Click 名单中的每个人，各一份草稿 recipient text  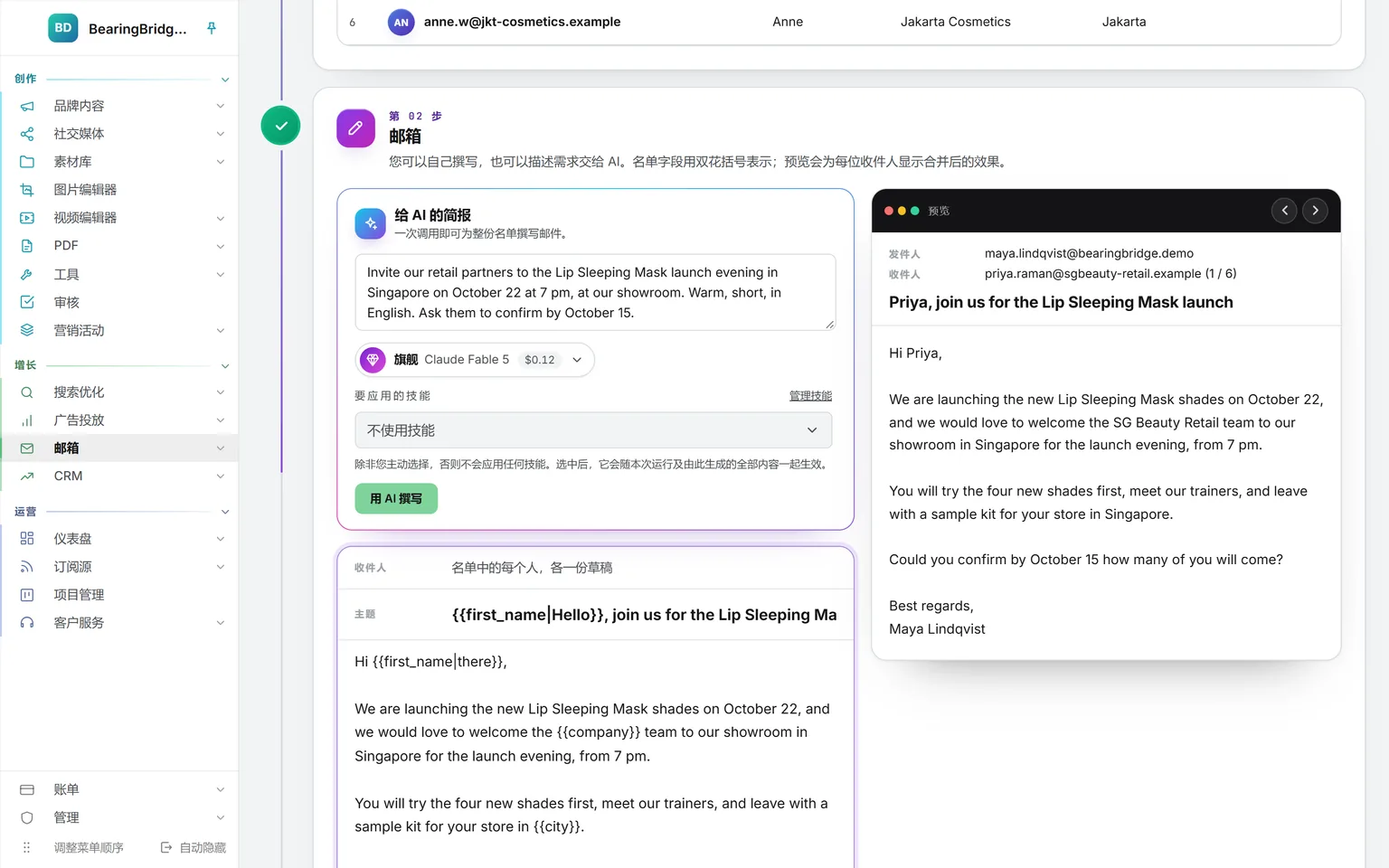[x=532, y=568]
